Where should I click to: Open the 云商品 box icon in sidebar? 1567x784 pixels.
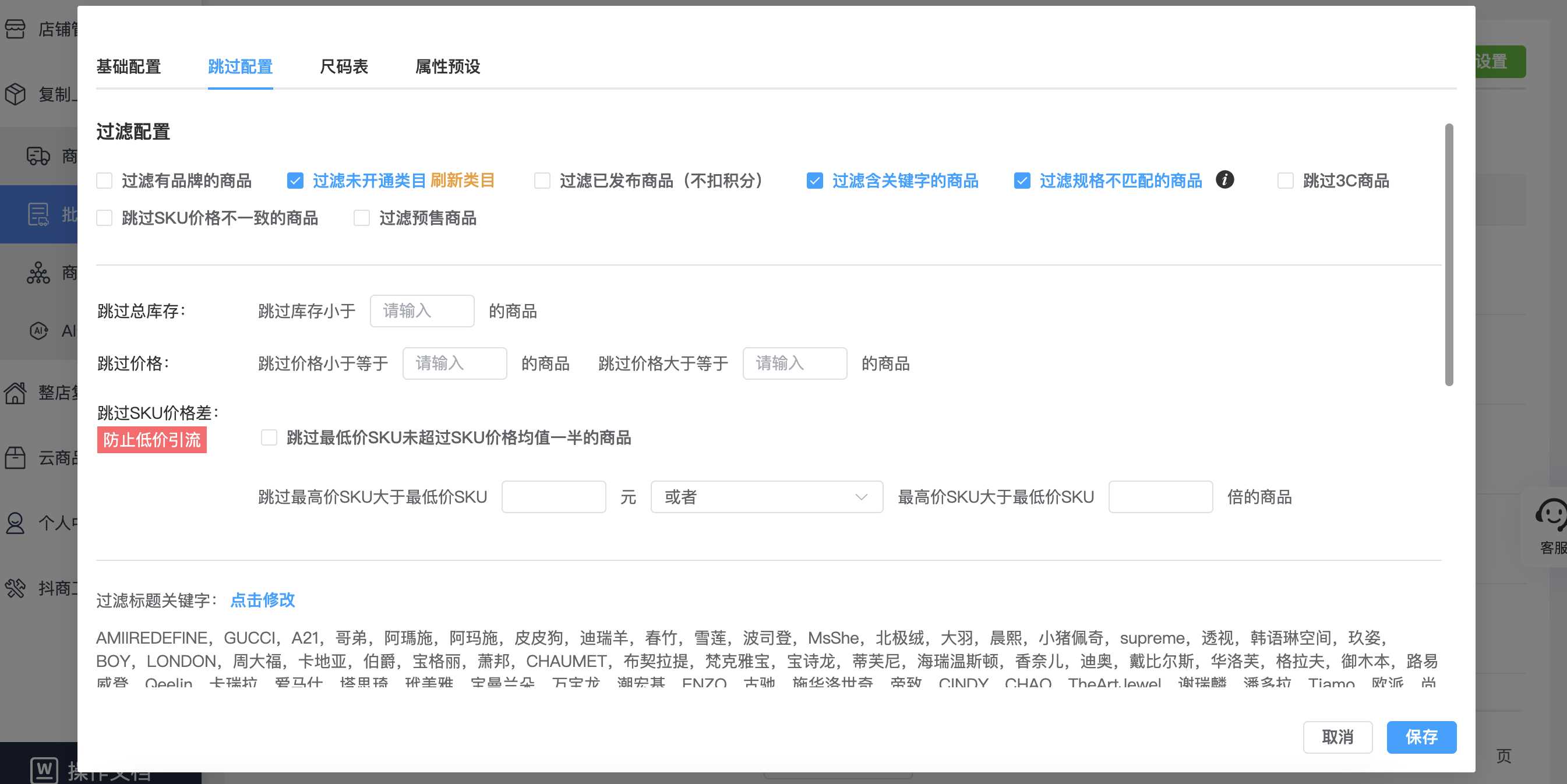(x=15, y=458)
